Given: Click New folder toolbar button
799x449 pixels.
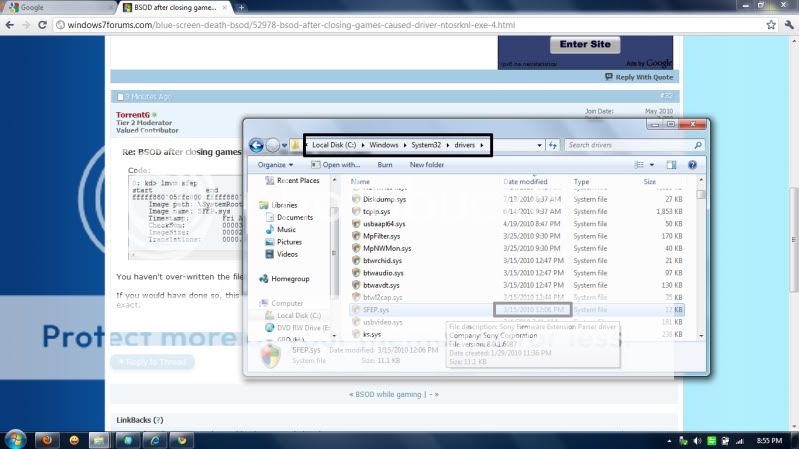Looking at the screenshot, I should [427, 165].
